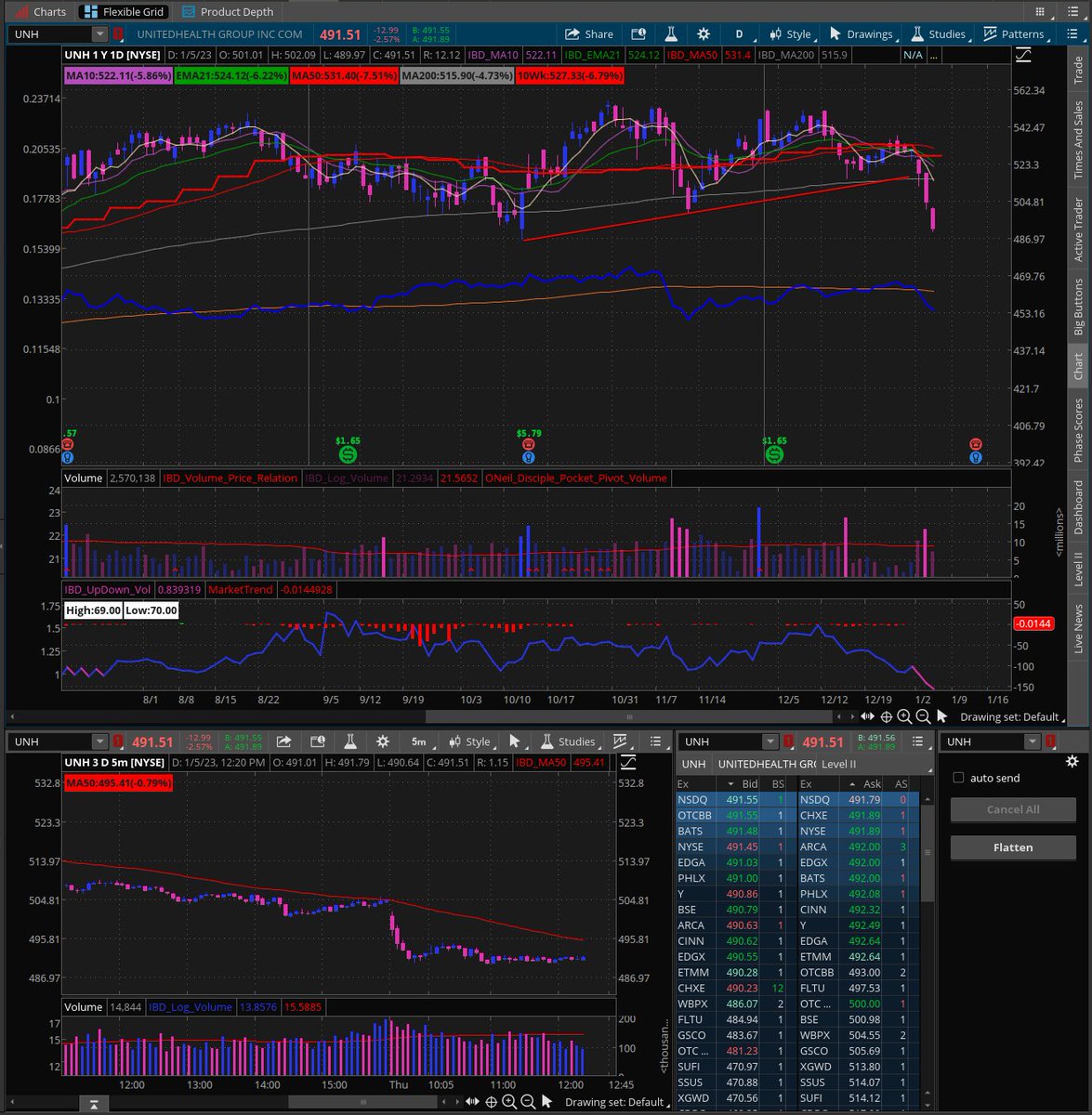Expand the UNH symbol dropdown in 5m chart
This screenshot has height=1115, width=1092.
point(99,741)
